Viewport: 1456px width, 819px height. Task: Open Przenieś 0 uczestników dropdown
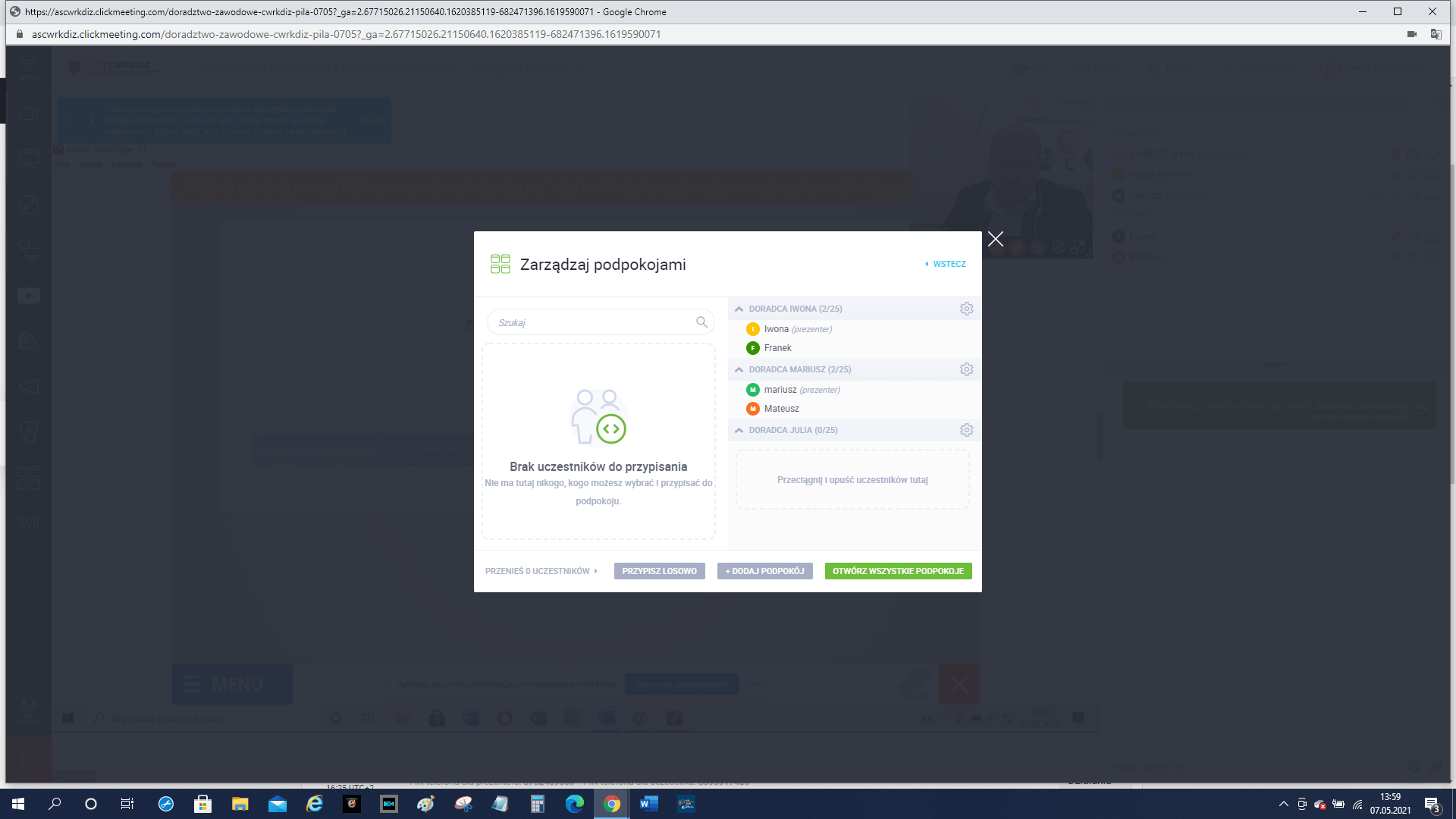click(x=541, y=571)
